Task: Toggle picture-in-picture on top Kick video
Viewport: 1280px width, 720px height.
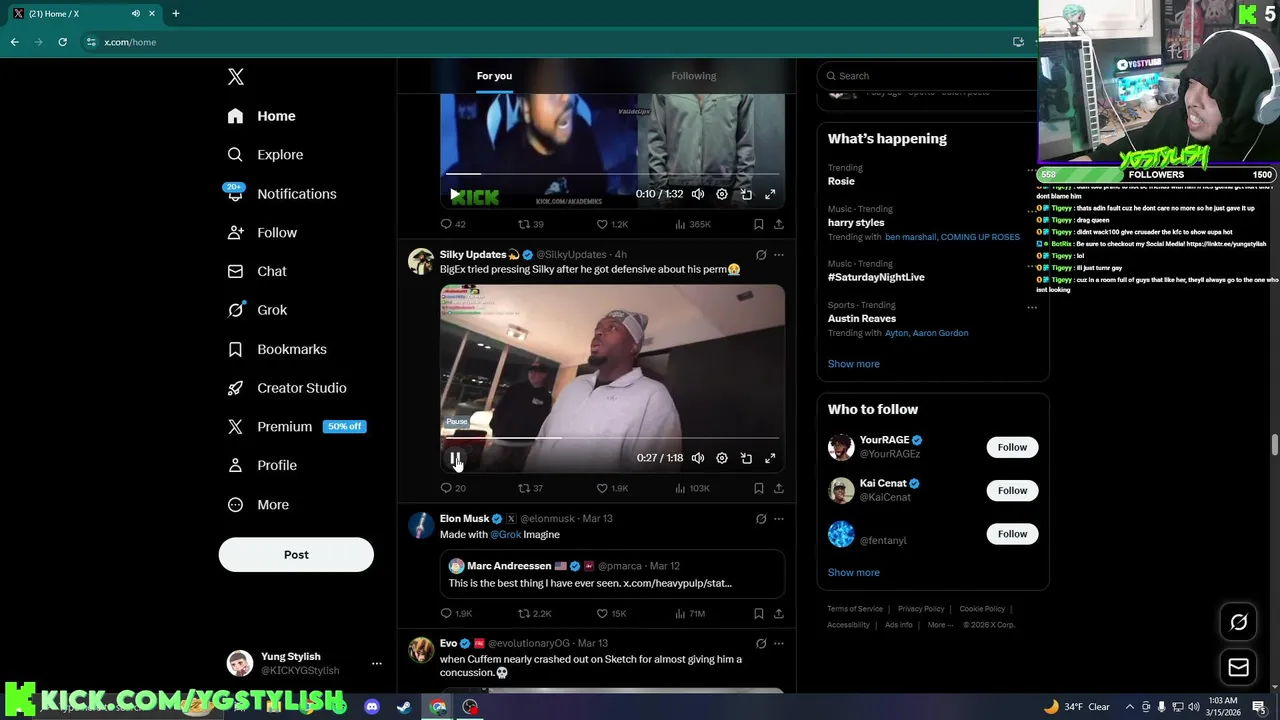Action: [x=746, y=194]
